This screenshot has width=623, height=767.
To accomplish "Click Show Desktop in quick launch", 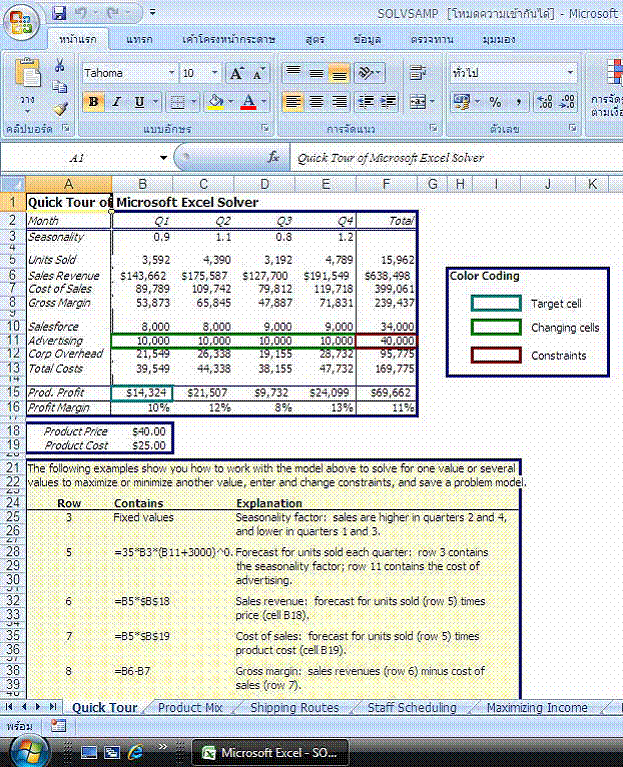I will [89, 752].
